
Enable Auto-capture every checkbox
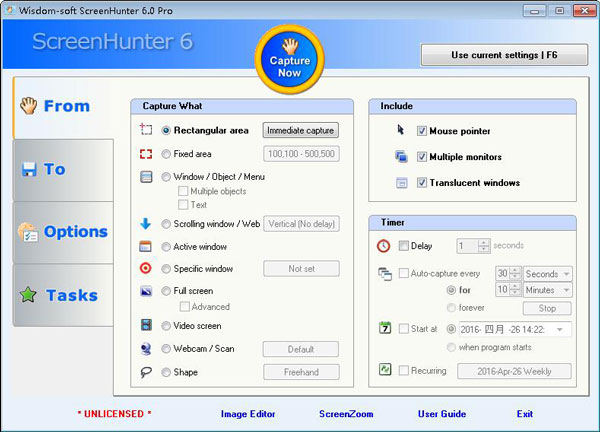(x=404, y=273)
